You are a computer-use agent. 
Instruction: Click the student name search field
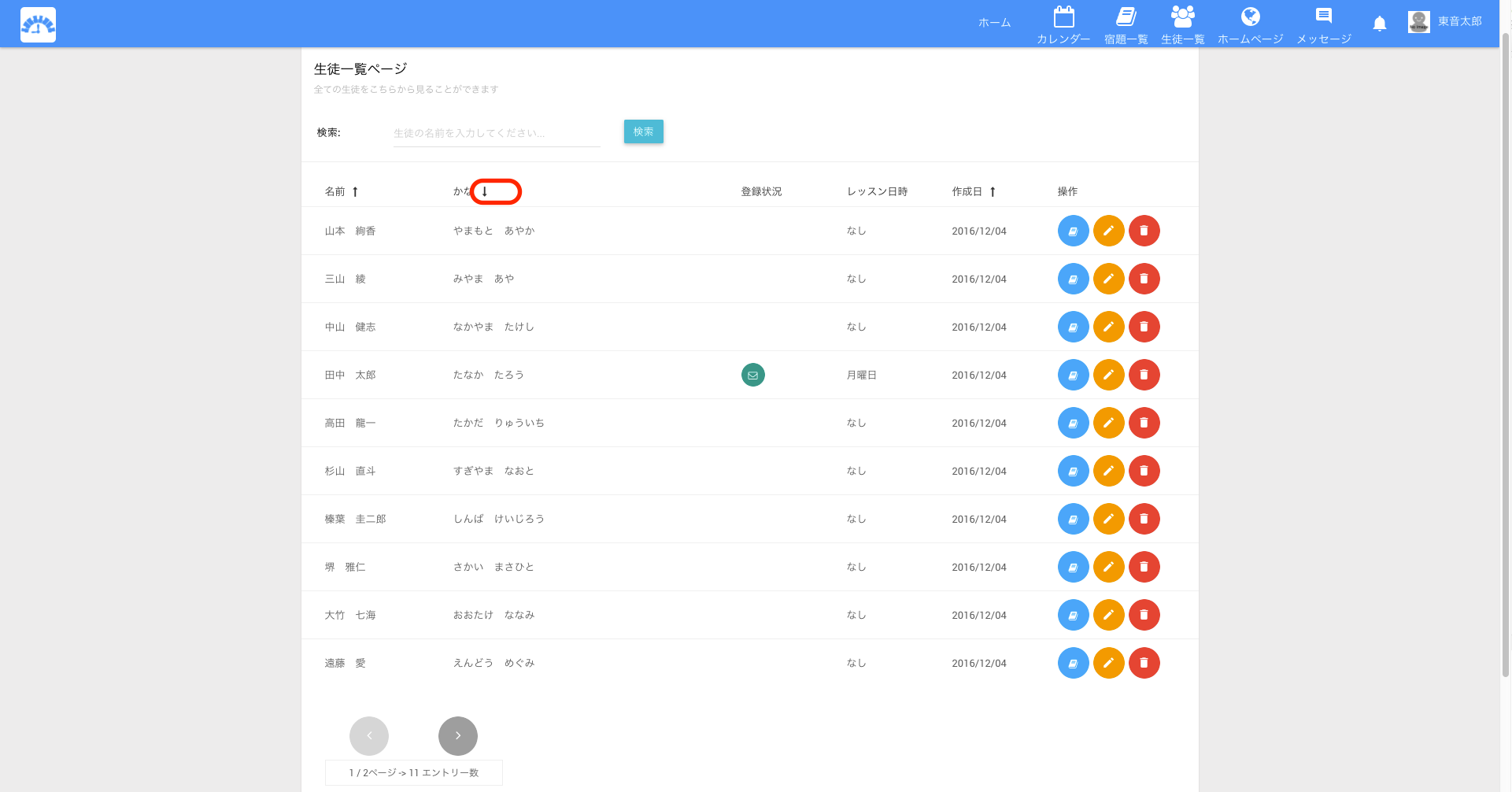(x=496, y=133)
